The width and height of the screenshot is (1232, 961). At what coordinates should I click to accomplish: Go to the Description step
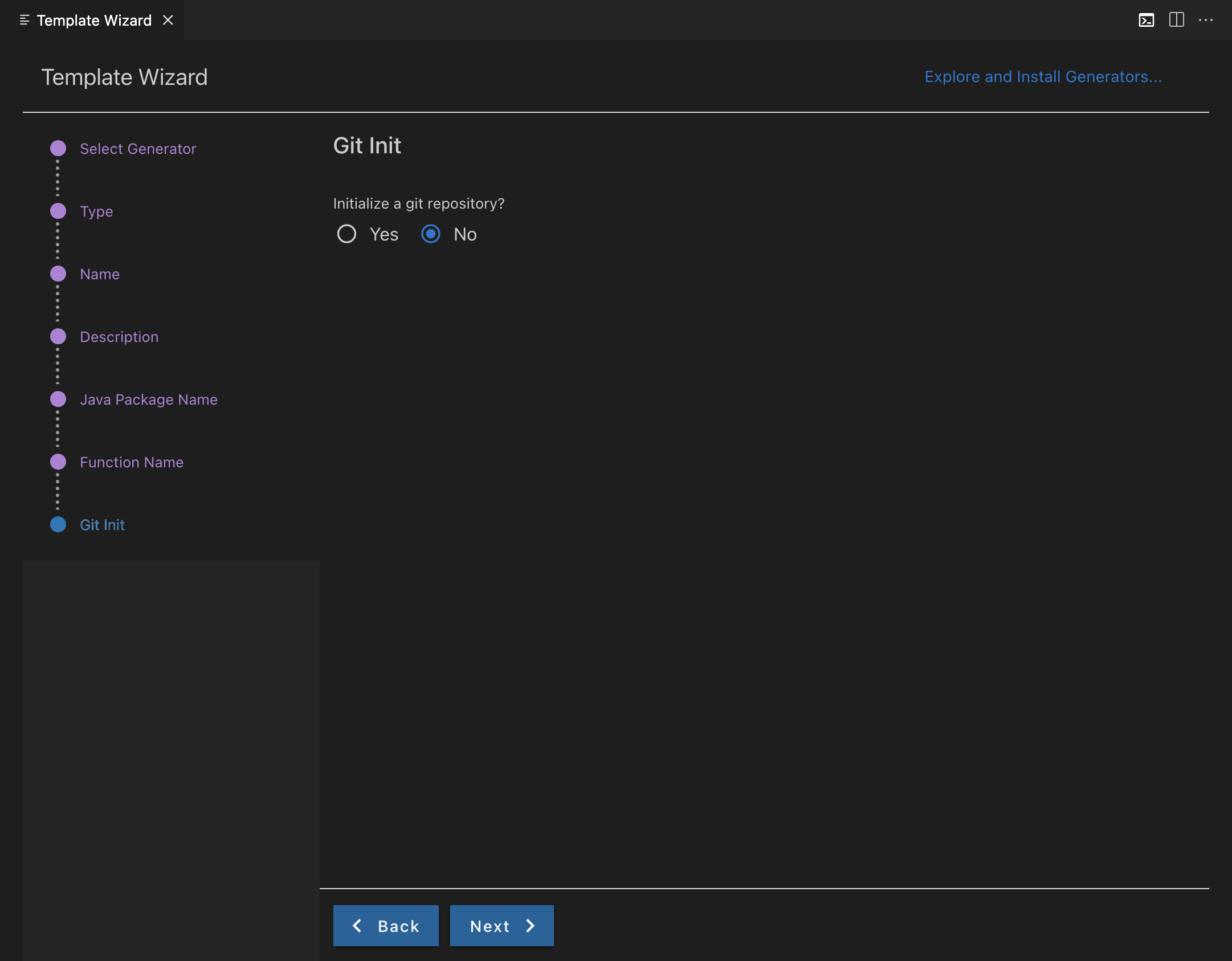click(x=119, y=337)
